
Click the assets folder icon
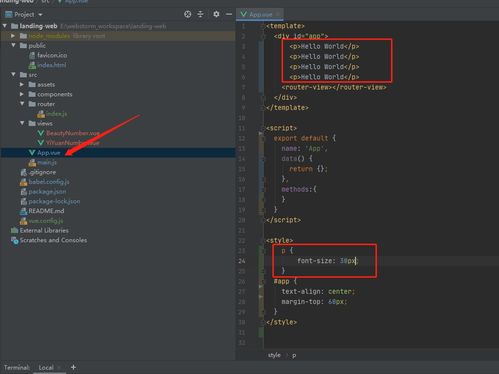click(x=32, y=84)
